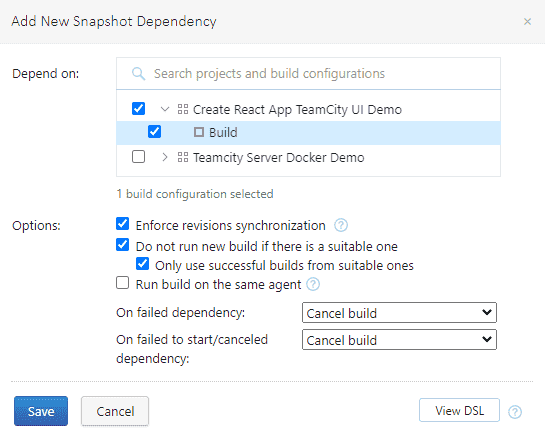Click the Create React App project grid icon
Image resolution: width=545 pixels, height=439 pixels.
(x=183, y=109)
